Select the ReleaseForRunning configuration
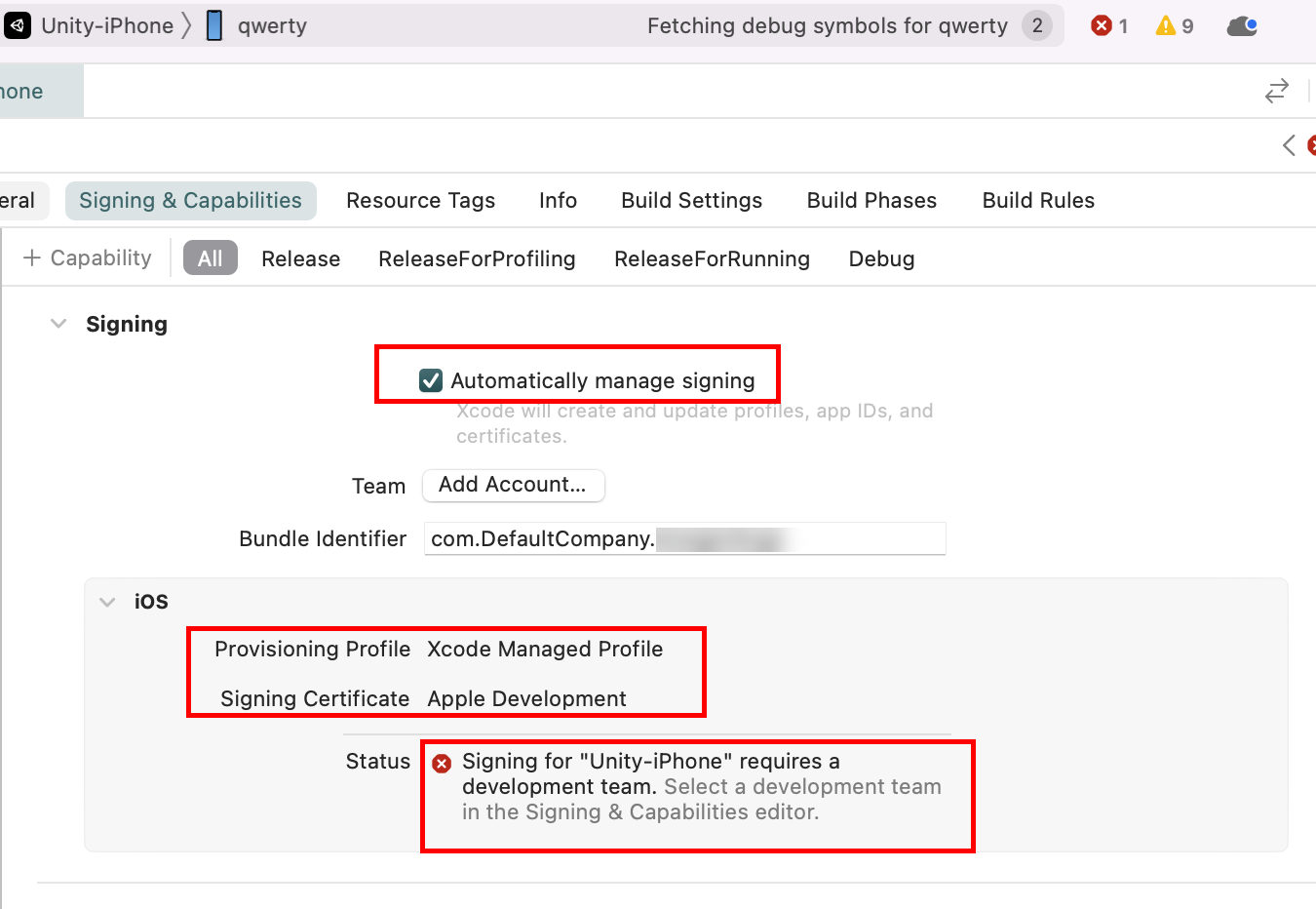1316x909 pixels. [x=712, y=258]
